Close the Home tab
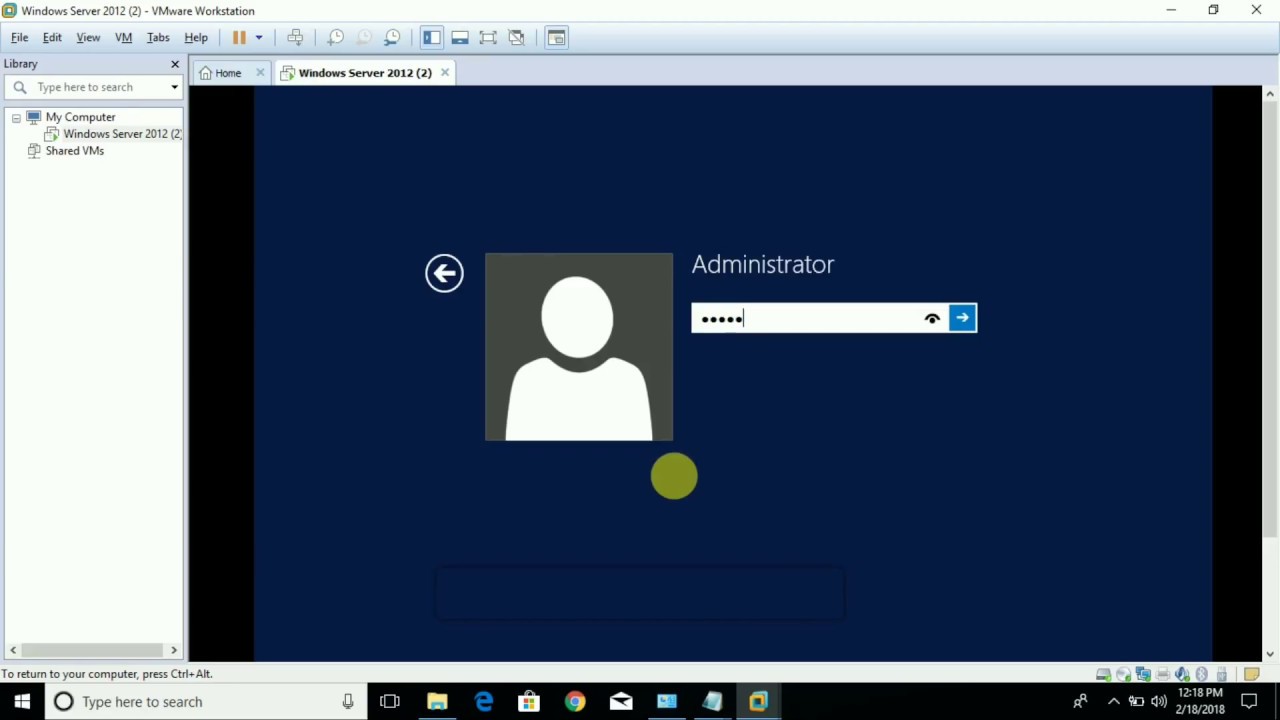 (260, 73)
